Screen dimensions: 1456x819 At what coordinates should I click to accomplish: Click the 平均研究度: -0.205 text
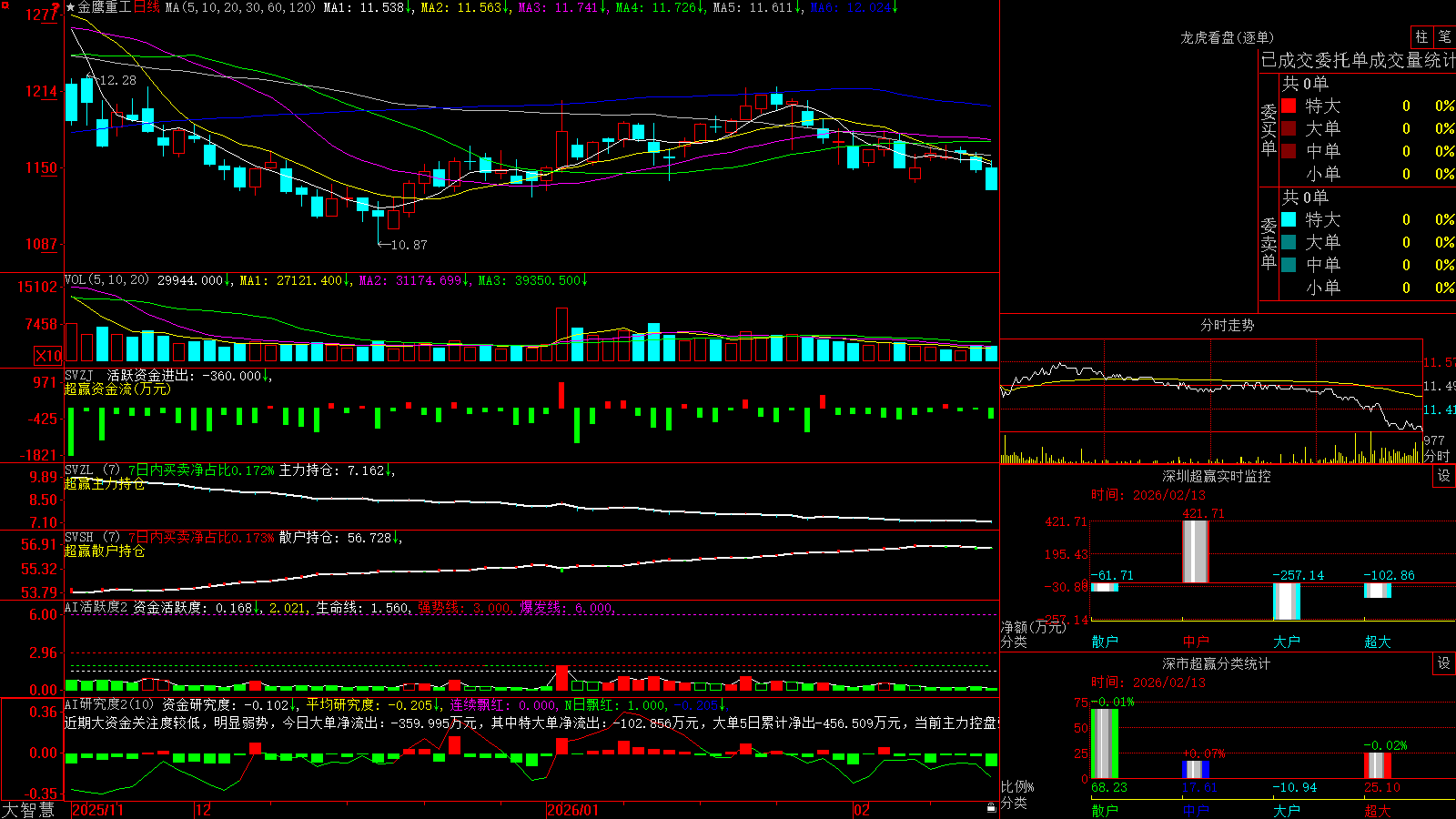(372, 704)
